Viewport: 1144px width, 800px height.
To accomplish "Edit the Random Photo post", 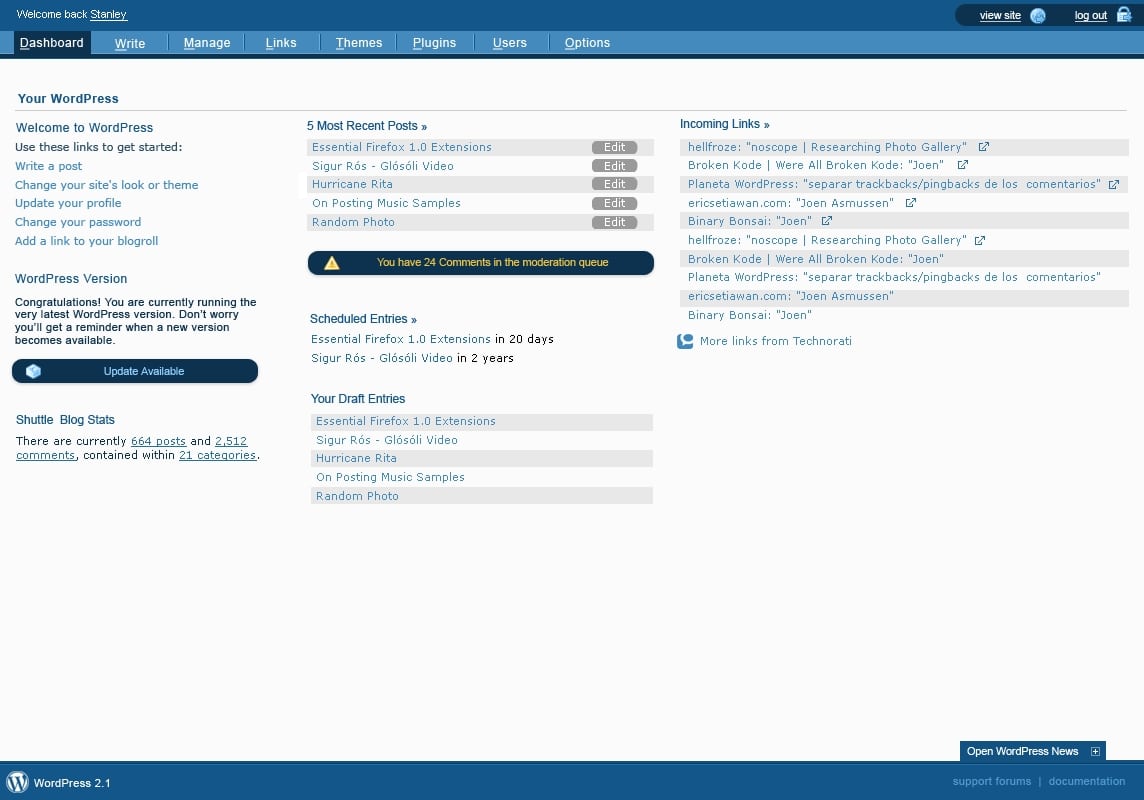I will coord(614,222).
